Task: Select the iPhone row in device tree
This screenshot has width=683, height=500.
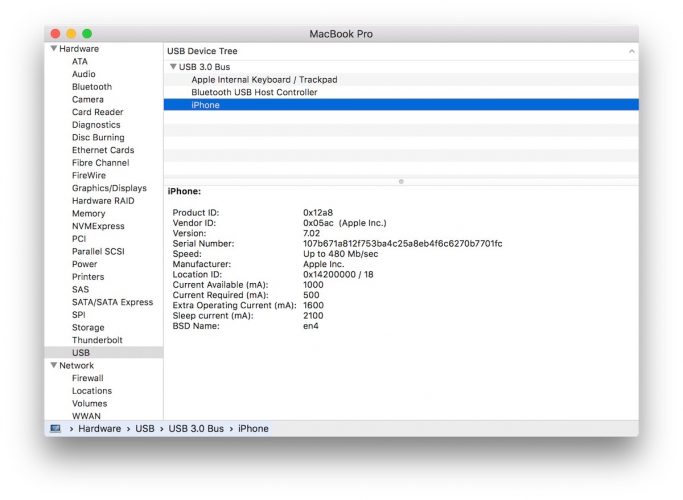Action: click(401, 105)
